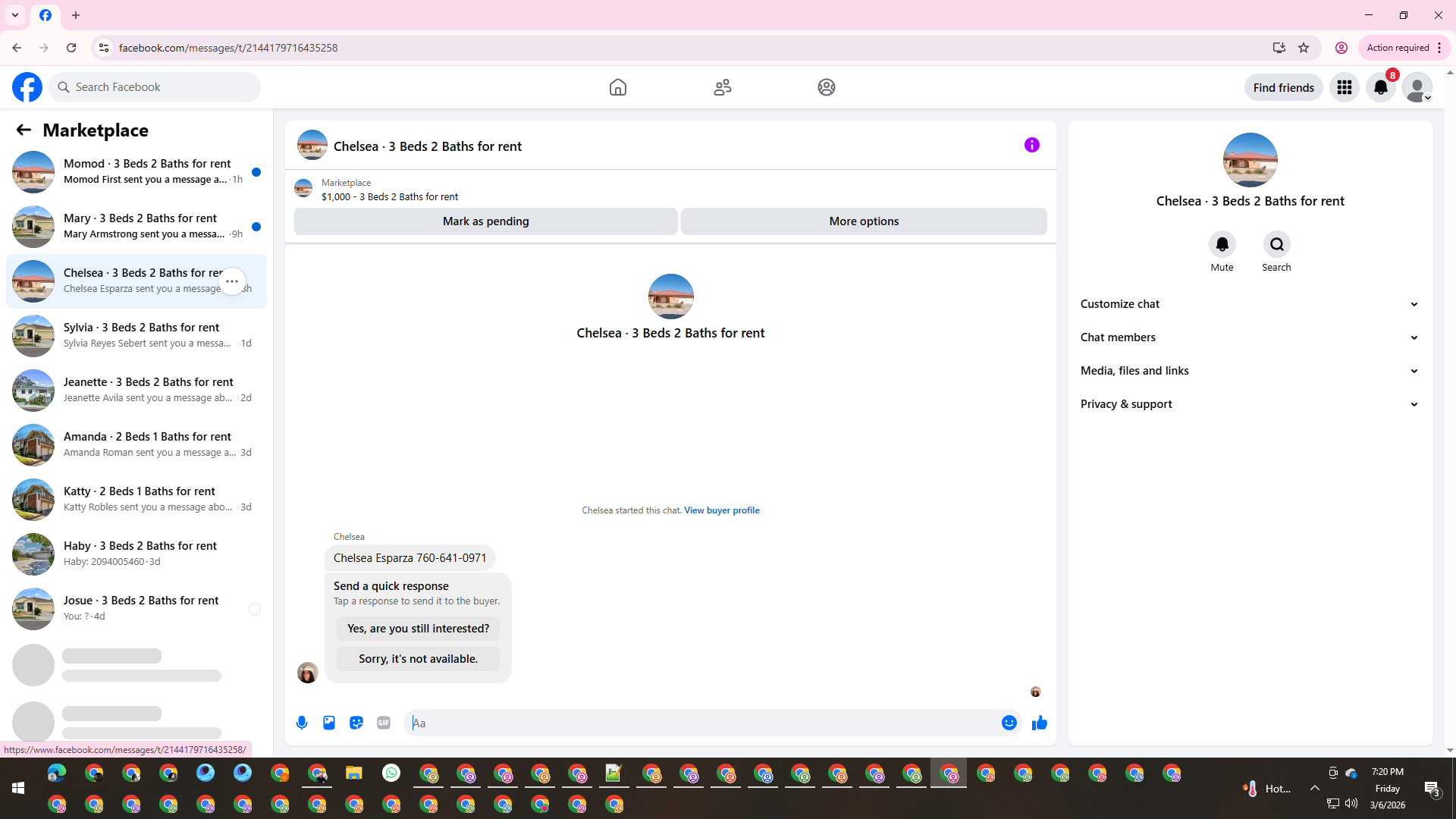
Task: Expand the Chat members section
Action: tap(1249, 337)
